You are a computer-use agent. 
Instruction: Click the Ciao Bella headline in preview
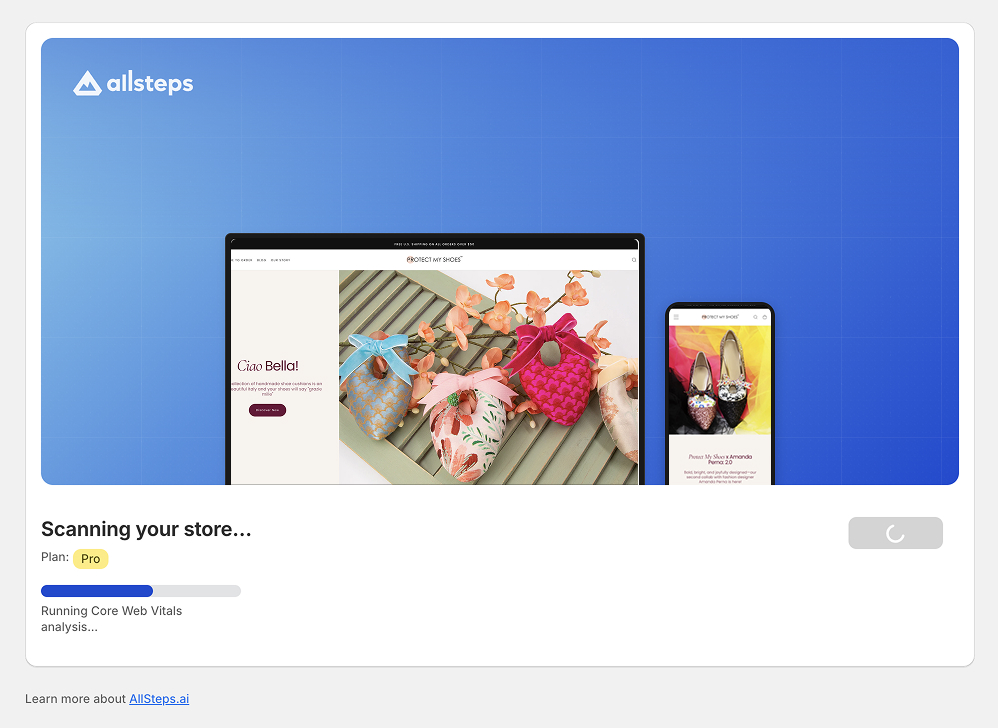[x=267, y=366]
